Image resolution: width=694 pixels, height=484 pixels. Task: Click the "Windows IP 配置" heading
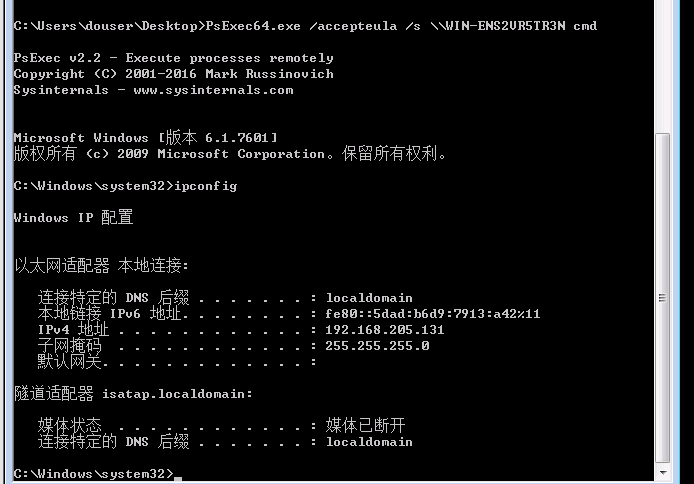pos(73,218)
